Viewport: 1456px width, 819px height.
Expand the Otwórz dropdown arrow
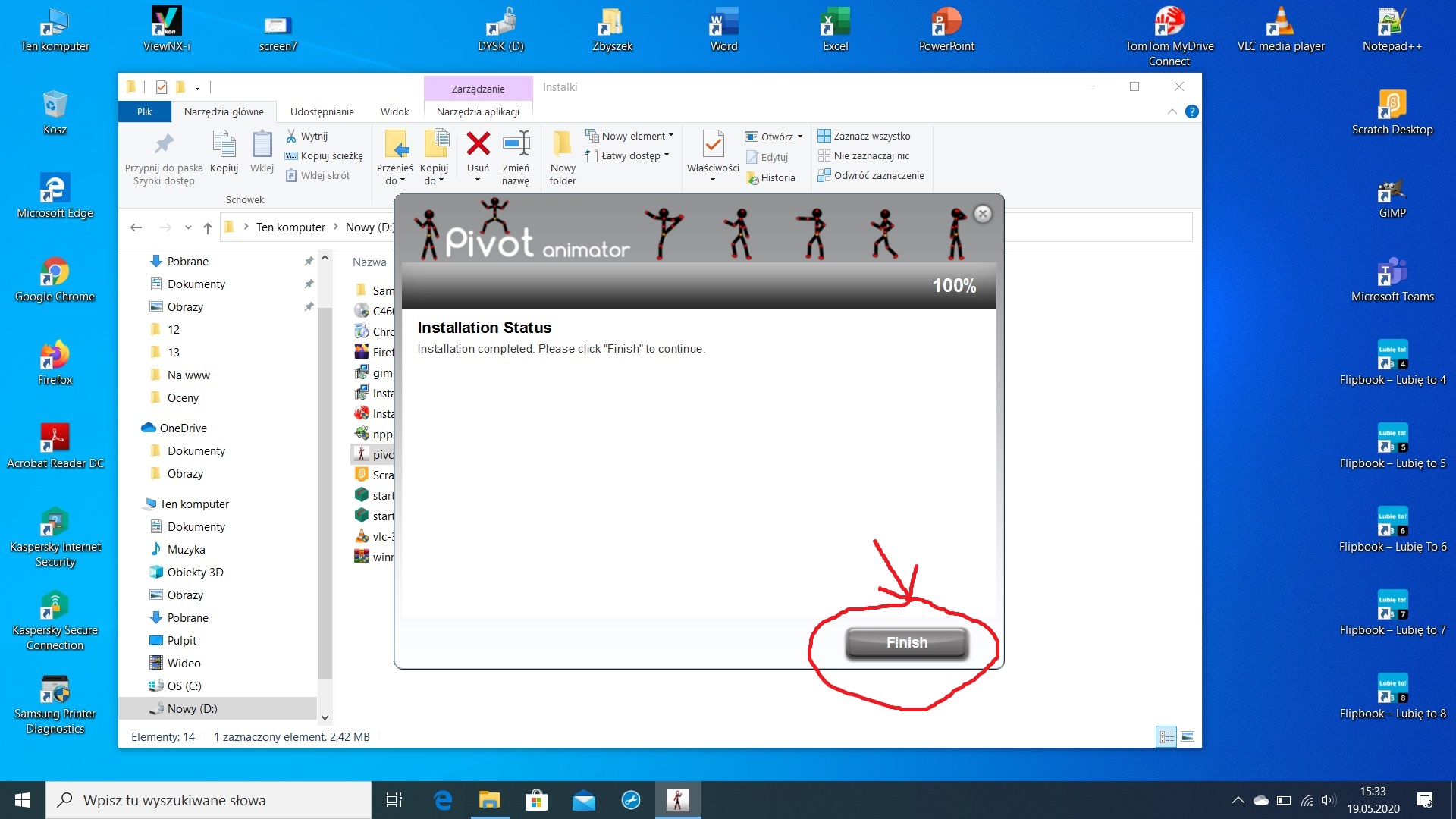click(x=799, y=136)
